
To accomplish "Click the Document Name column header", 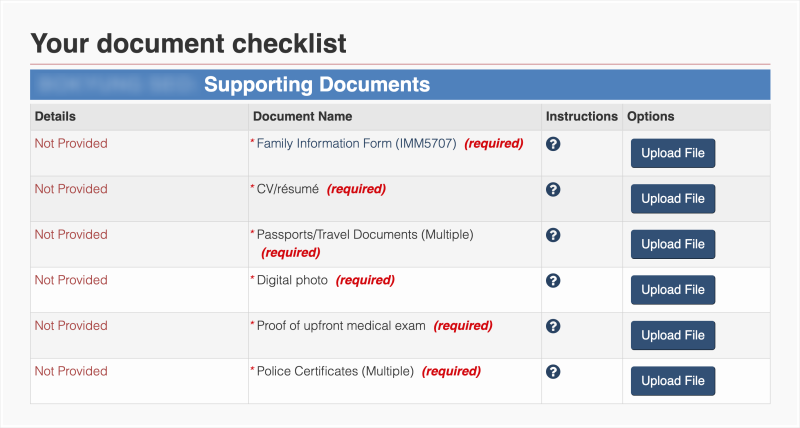I will tap(302, 117).
